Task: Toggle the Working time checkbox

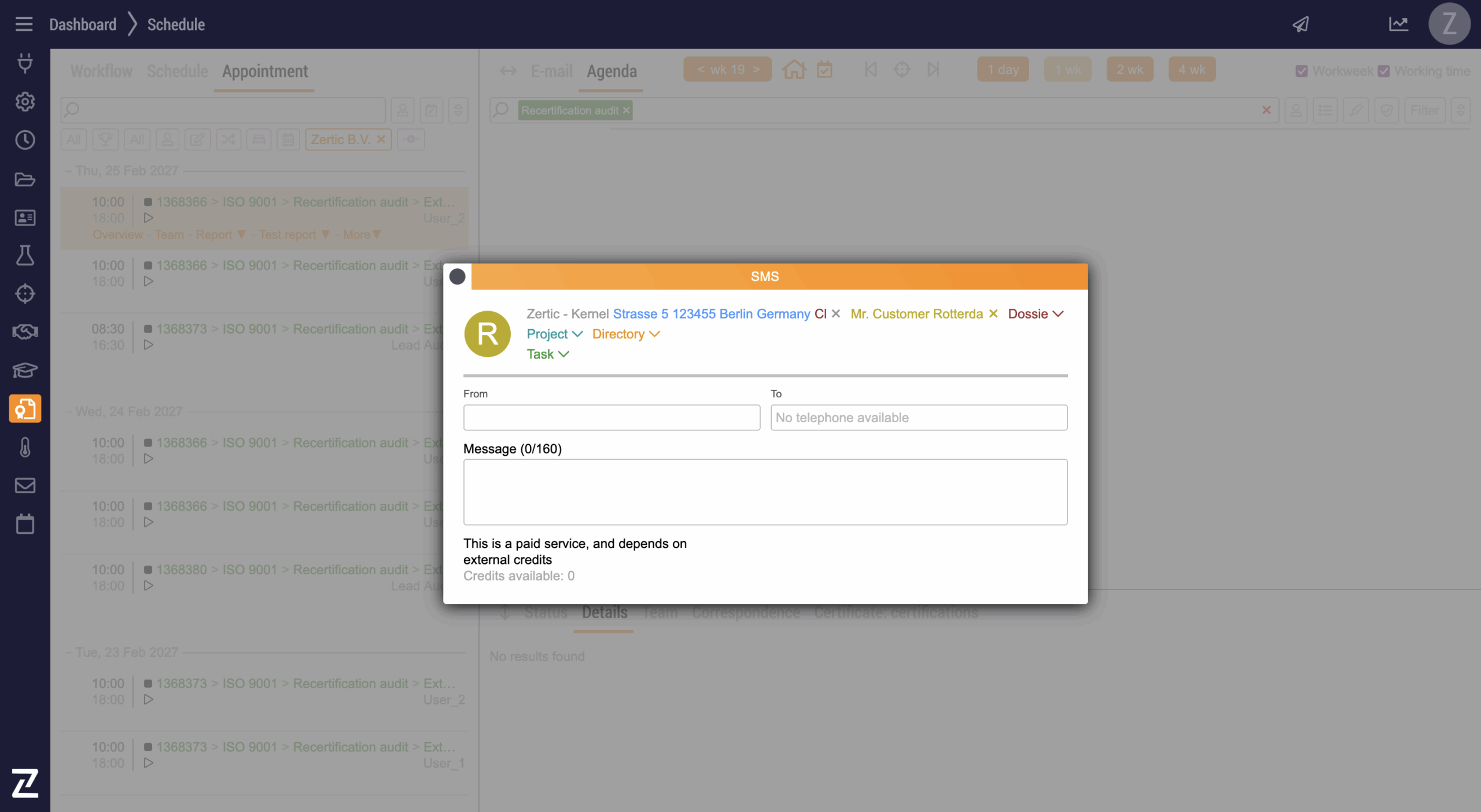Action: (1384, 71)
